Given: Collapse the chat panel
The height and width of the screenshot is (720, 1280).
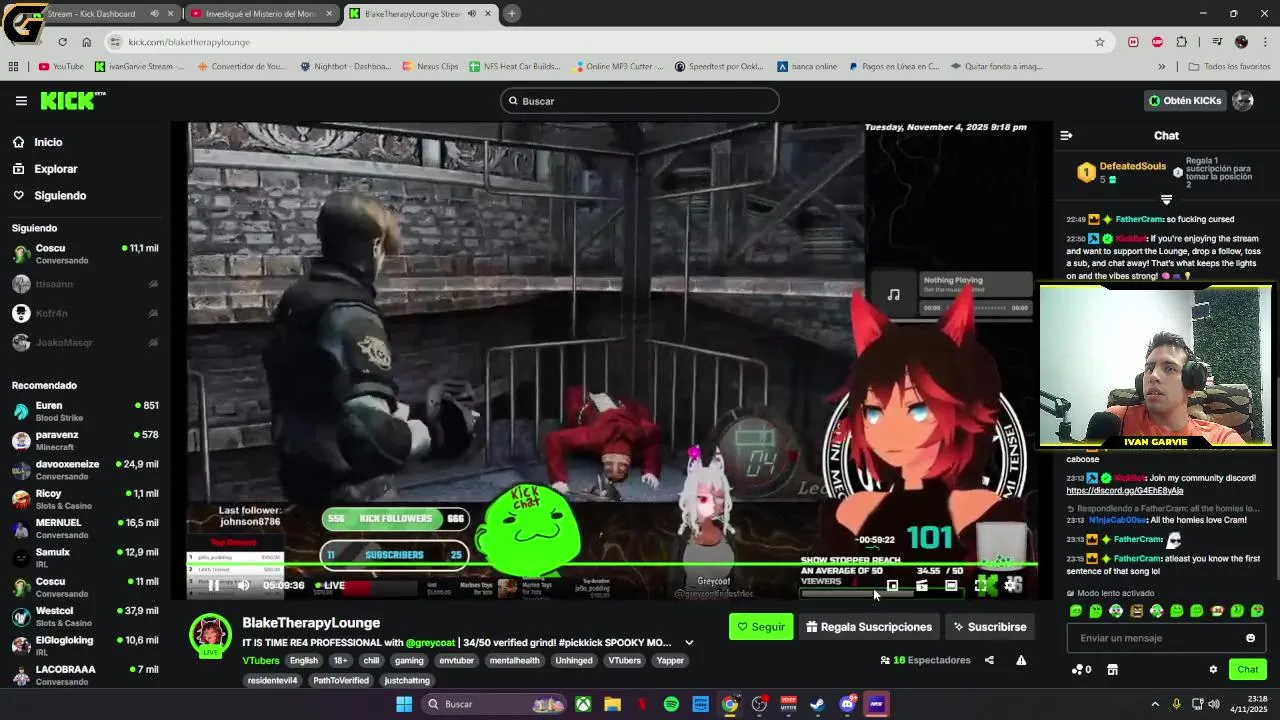Looking at the screenshot, I should pyautogui.click(x=1066, y=136).
